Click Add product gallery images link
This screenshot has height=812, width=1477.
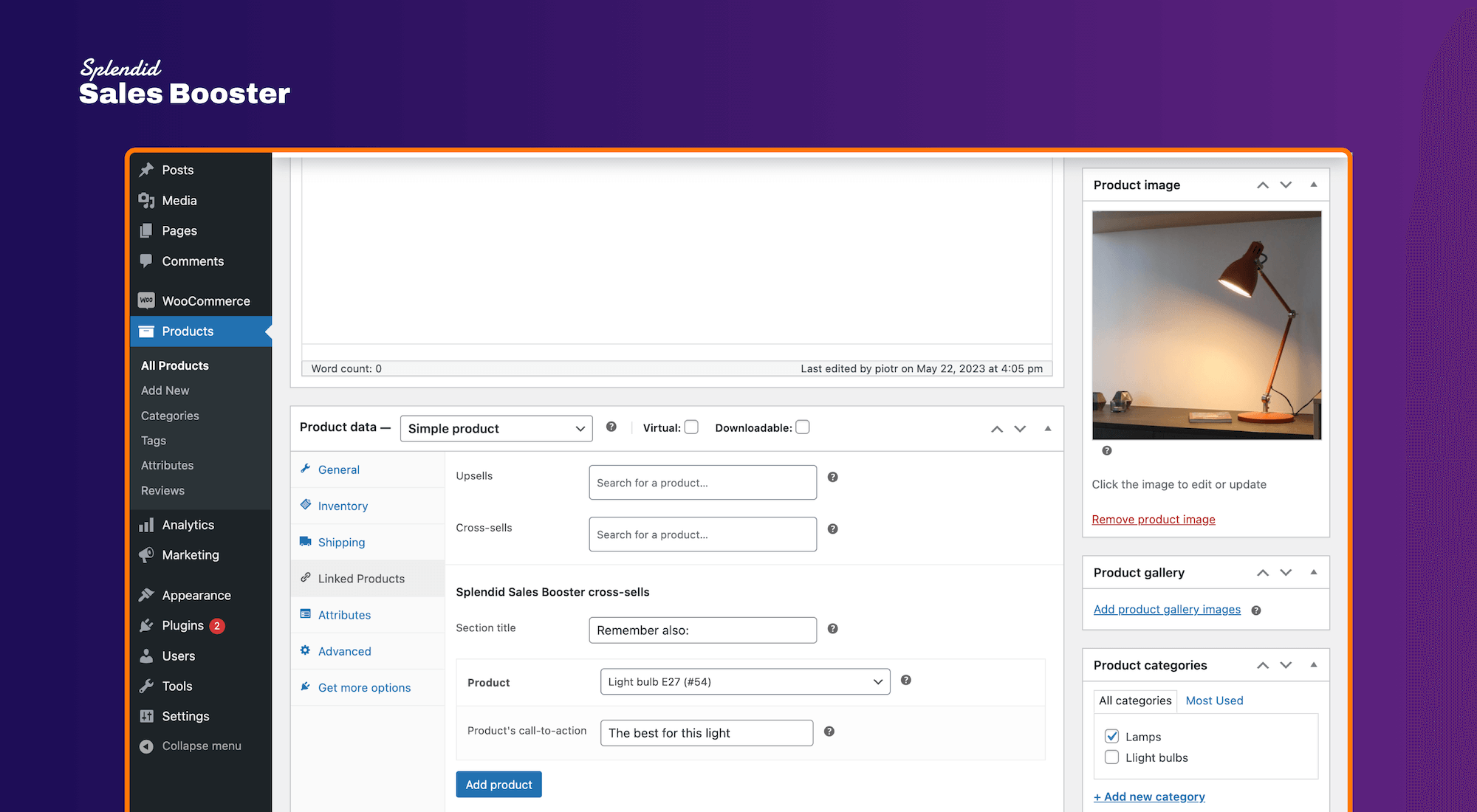[1167, 609]
